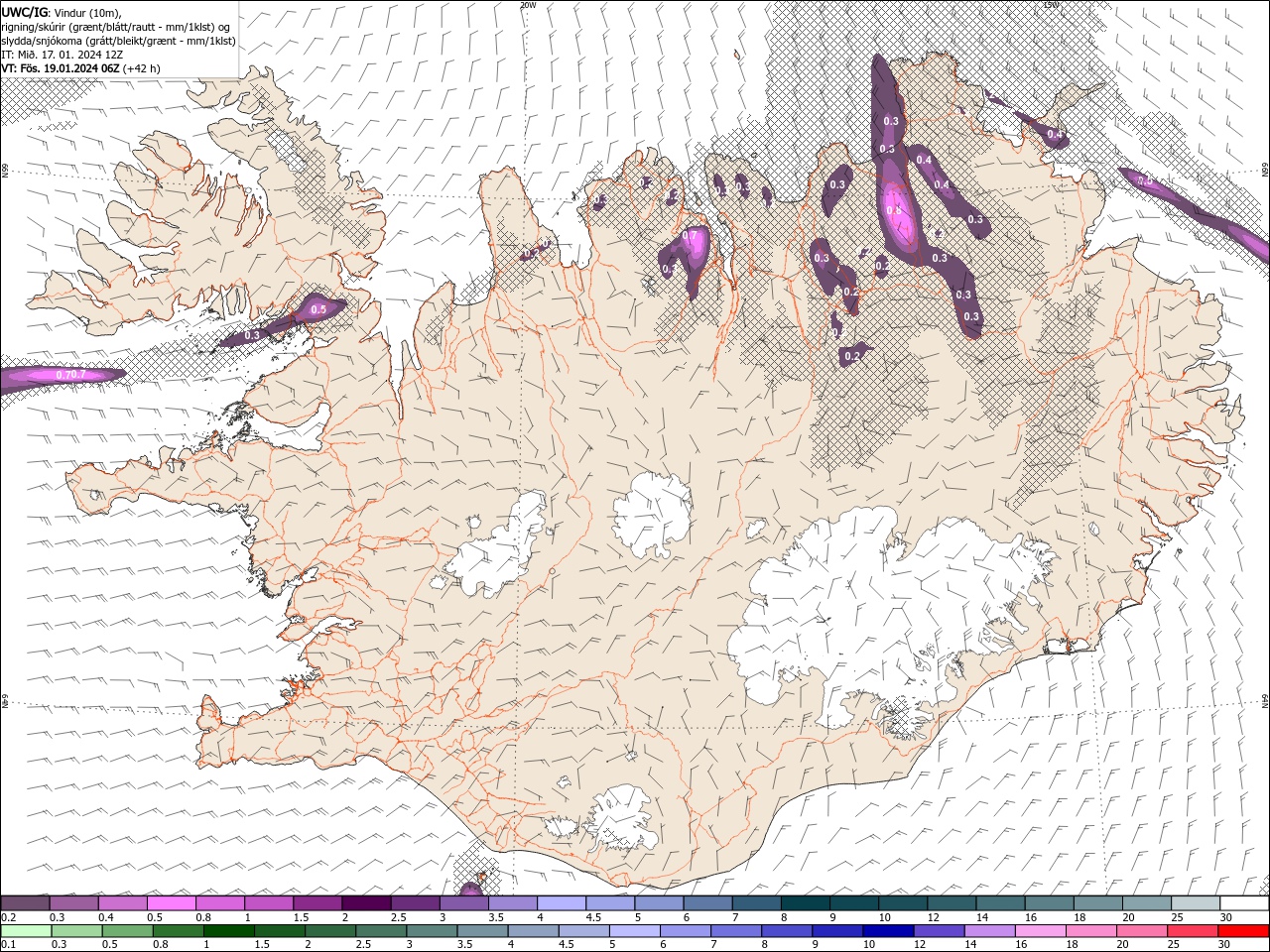The image size is (1270, 952).
Task: Click the grey-purple 0.2 snow legend swatch
Action: point(25,903)
